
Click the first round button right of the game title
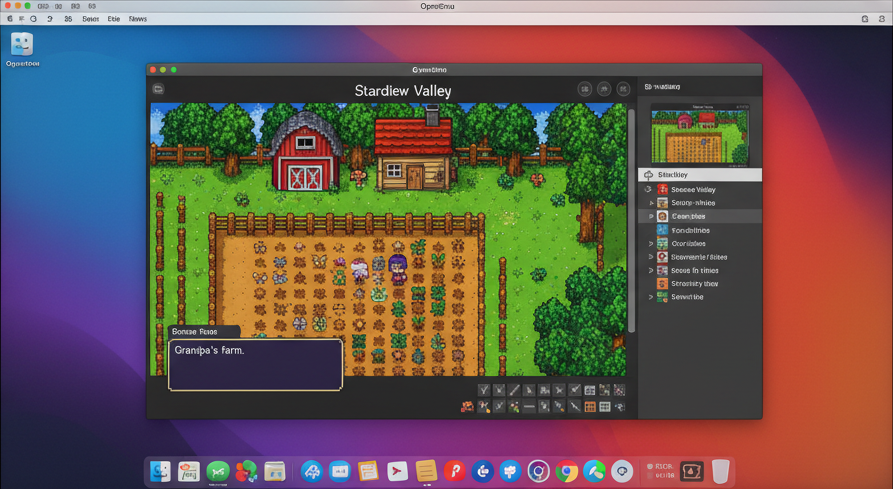585,90
